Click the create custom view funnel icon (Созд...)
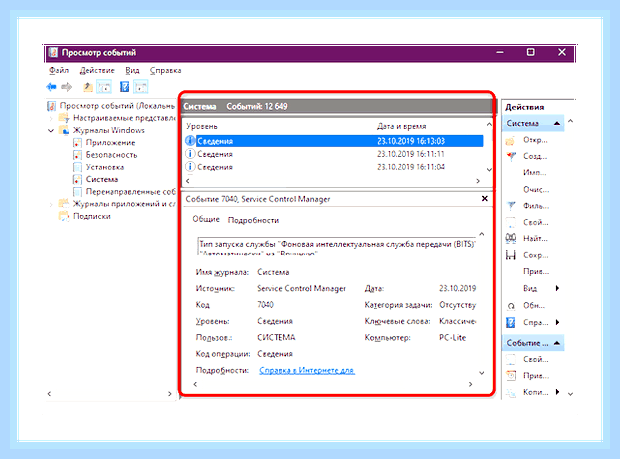The image size is (620, 459). coord(511,157)
